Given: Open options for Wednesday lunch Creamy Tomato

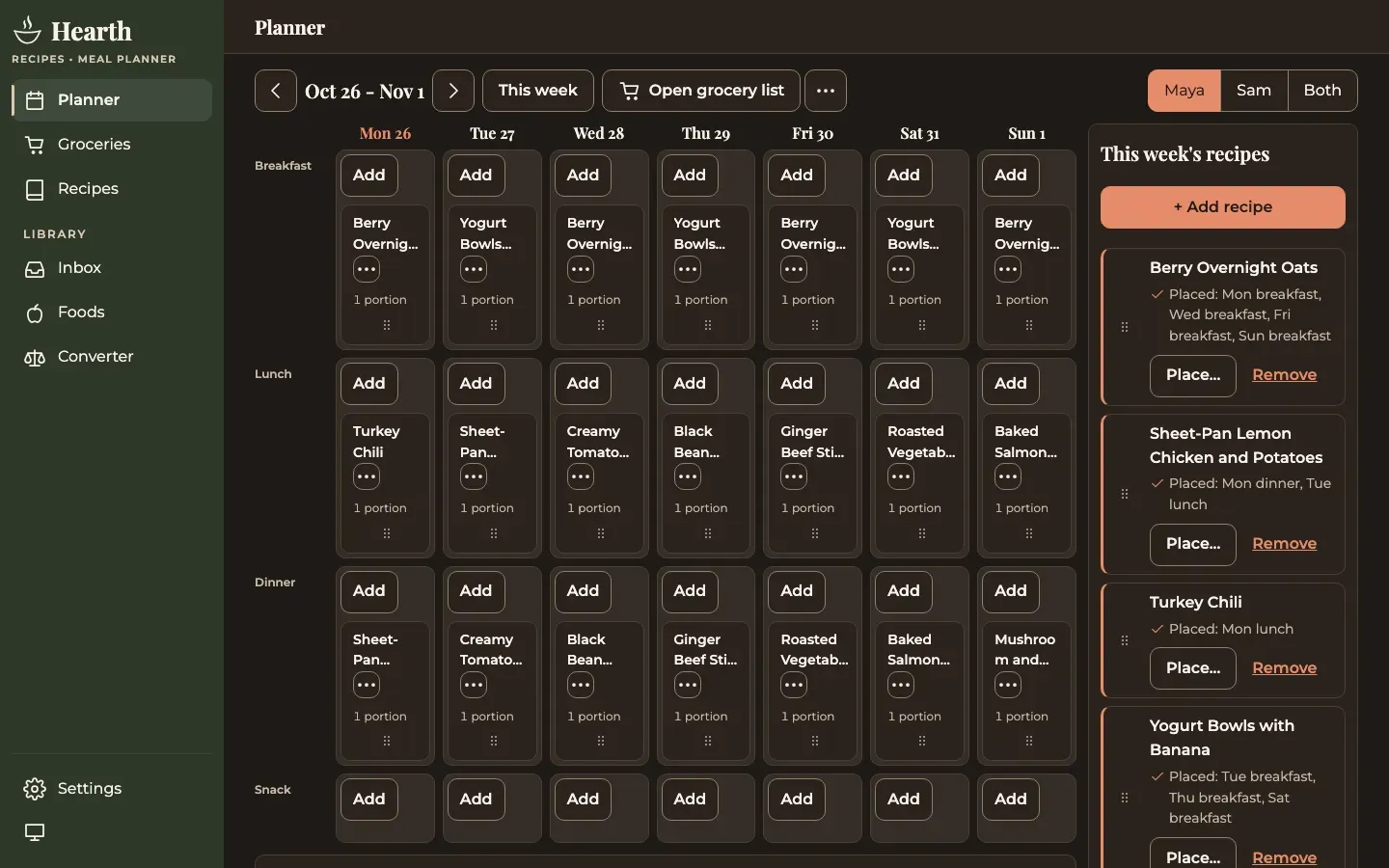Looking at the screenshot, I should [581, 476].
